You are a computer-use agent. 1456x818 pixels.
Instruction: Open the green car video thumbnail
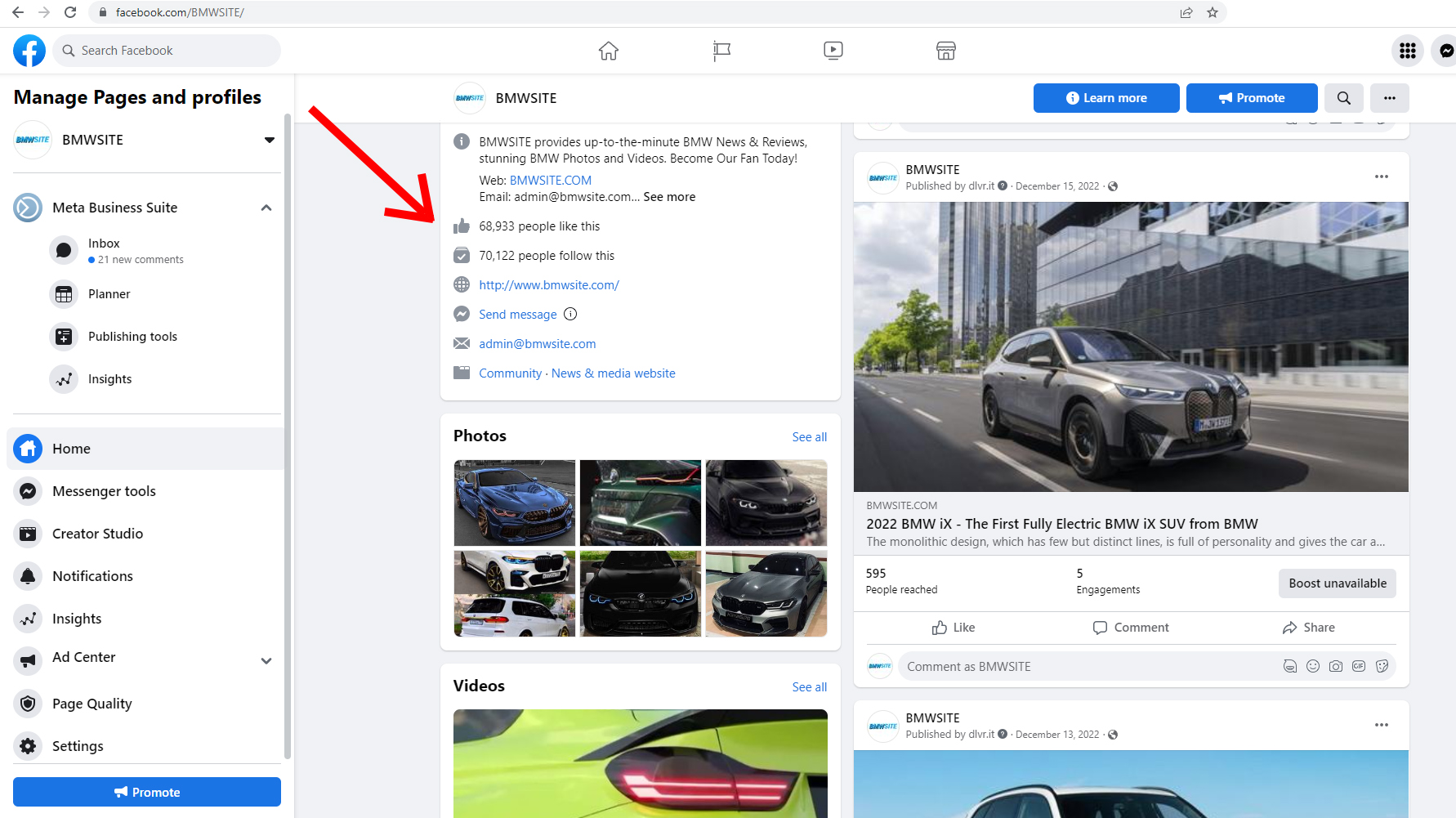[641, 763]
